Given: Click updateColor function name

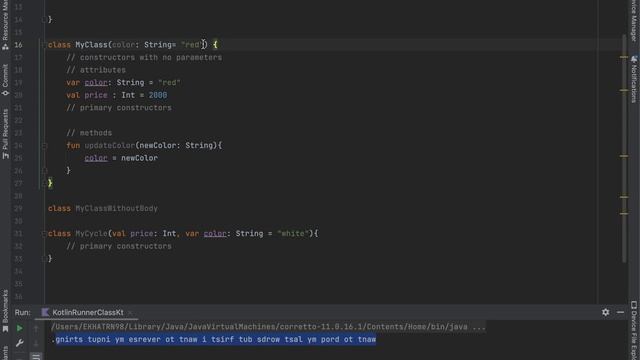Looking at the screenshot, I should 109,145.
